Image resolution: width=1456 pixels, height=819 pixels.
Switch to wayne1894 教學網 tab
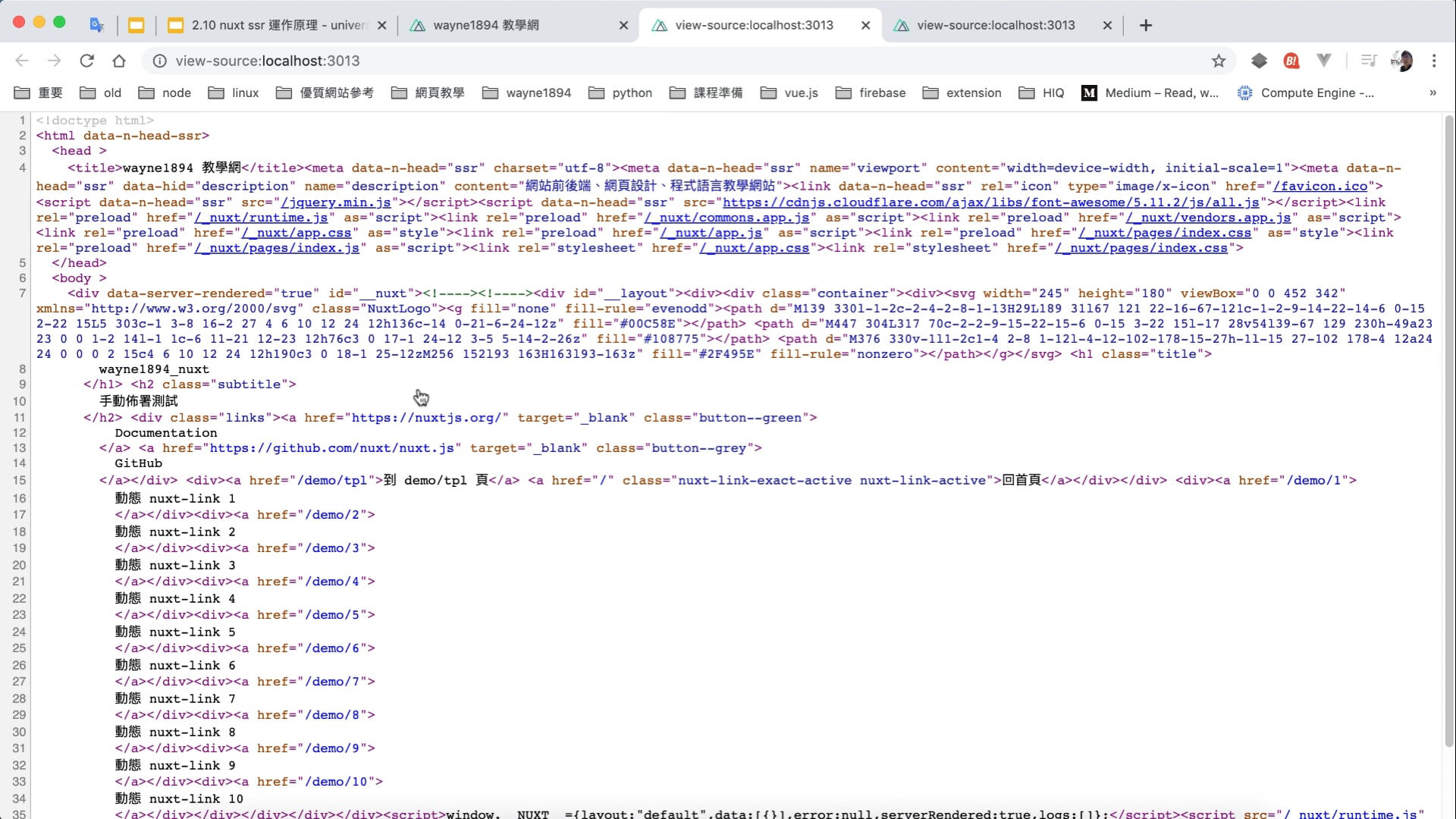click(x=486, y=25)
